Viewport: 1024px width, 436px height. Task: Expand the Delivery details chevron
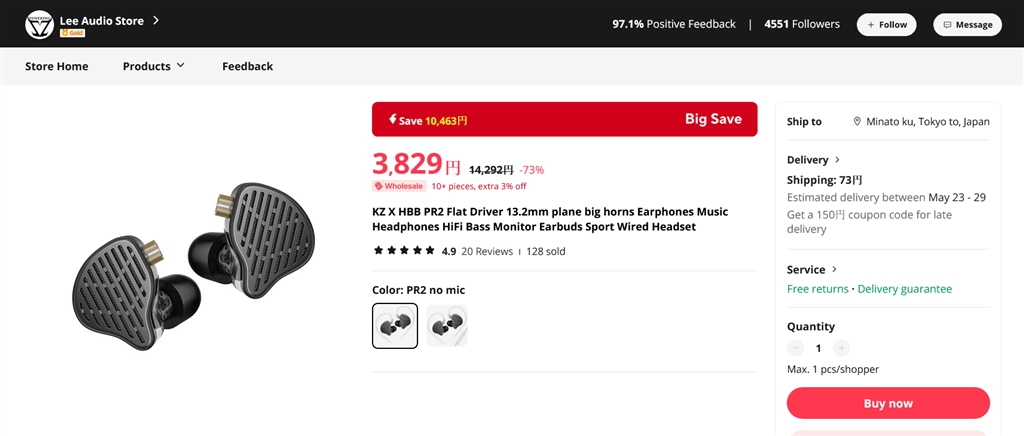837,160
